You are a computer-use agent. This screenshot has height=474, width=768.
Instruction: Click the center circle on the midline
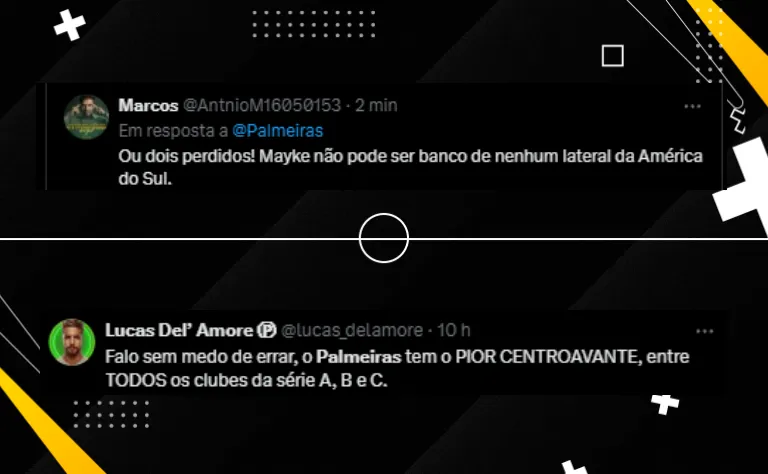coord(384,238)
